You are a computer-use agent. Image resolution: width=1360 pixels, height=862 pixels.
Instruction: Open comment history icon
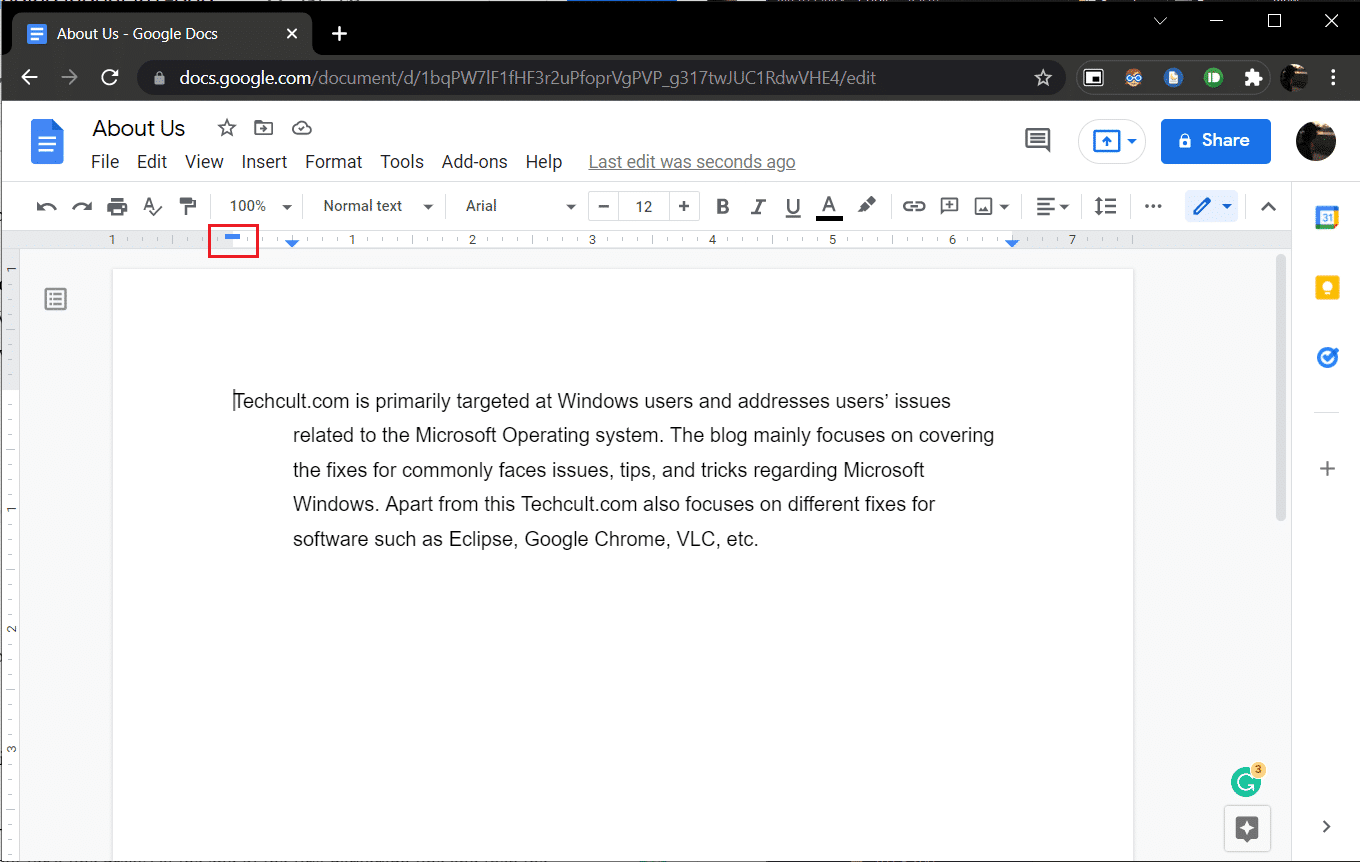(1038, 140)
